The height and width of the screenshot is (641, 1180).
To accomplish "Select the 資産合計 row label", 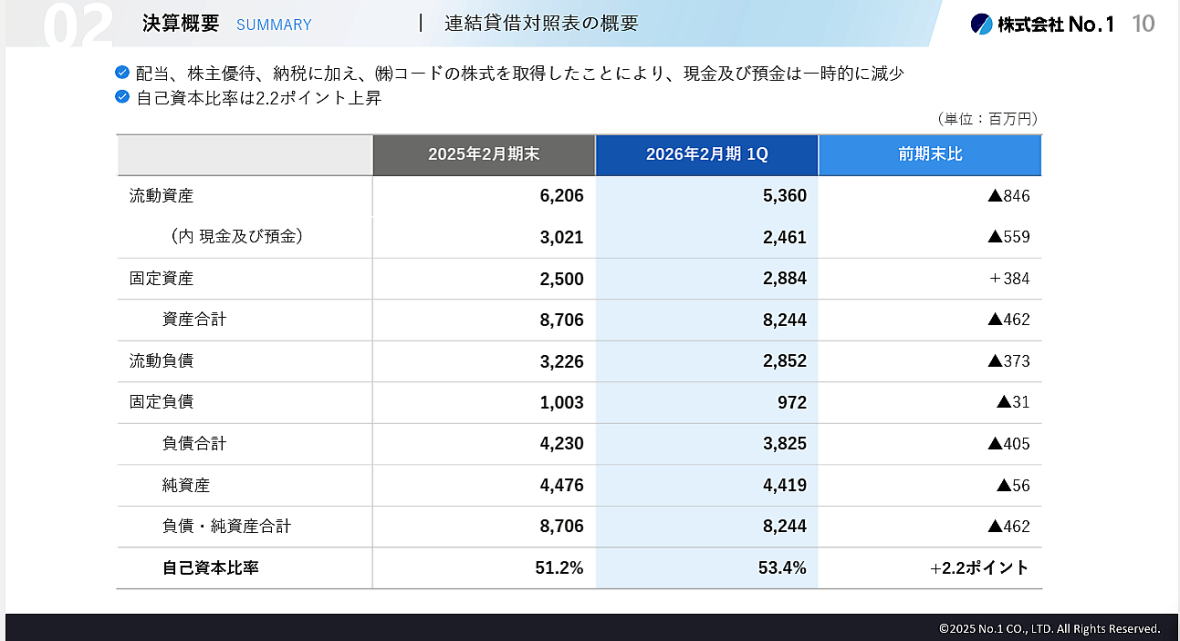I will [194, 319].
